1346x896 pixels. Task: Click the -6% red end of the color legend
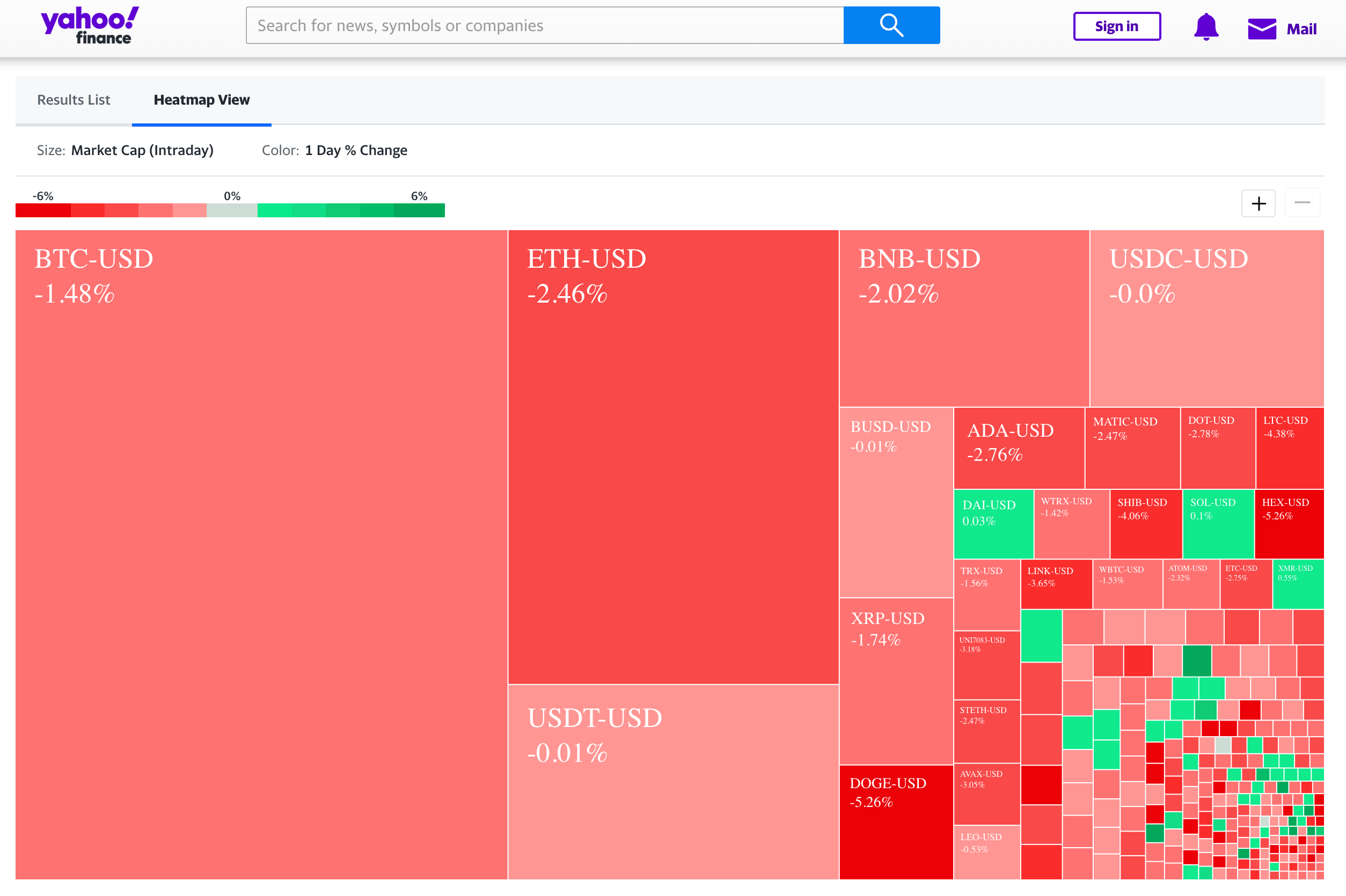tap(42, 210)
